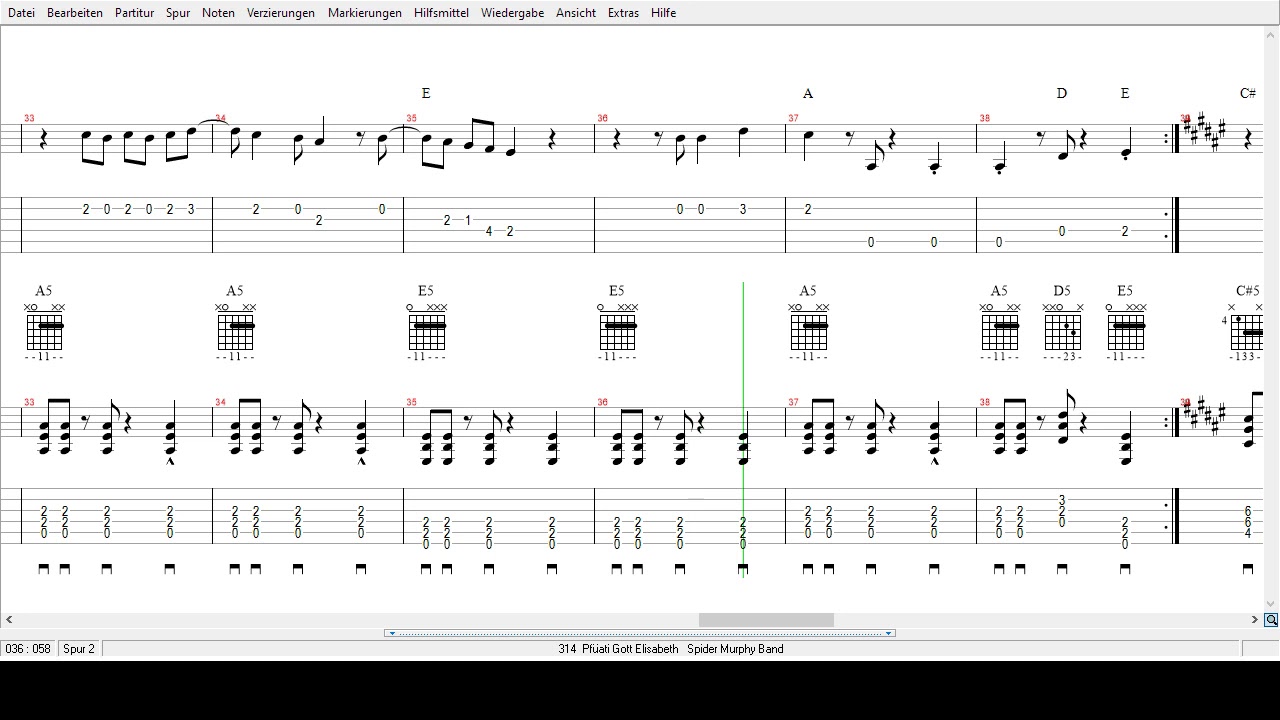Click the 'D' chord label above bar 38

[1062, 93]
